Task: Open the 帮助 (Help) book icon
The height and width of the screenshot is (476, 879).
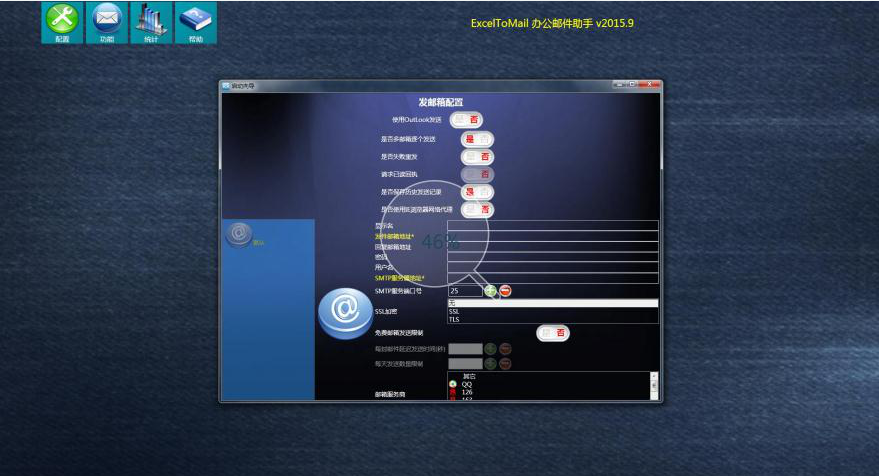Action: pos(196,21)
